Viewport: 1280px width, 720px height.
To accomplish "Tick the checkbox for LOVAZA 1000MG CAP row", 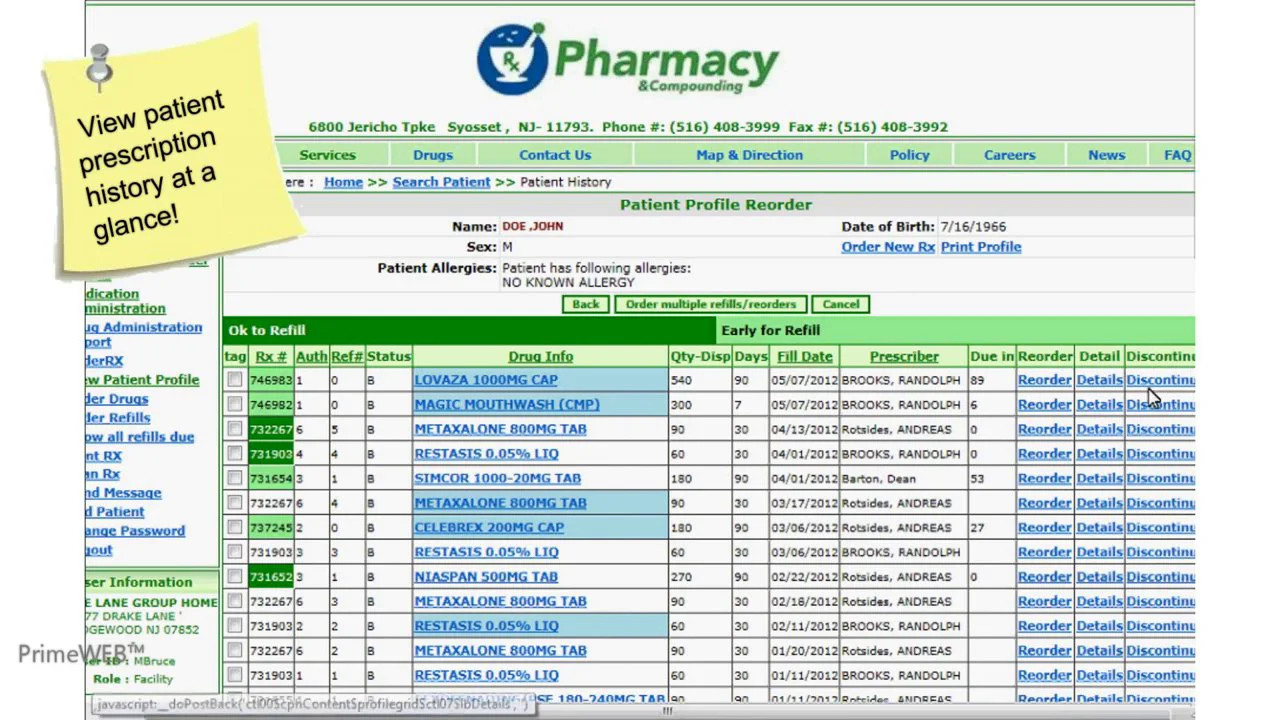I will (x=234, y=380).
